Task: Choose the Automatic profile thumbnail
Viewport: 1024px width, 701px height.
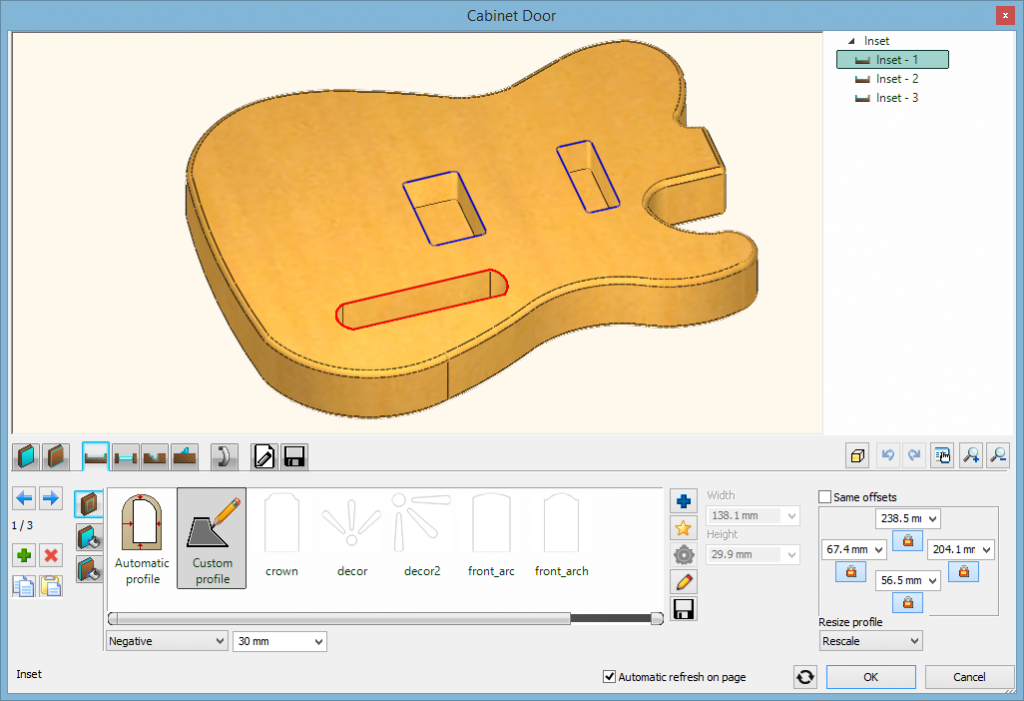Action: point(142,538)
